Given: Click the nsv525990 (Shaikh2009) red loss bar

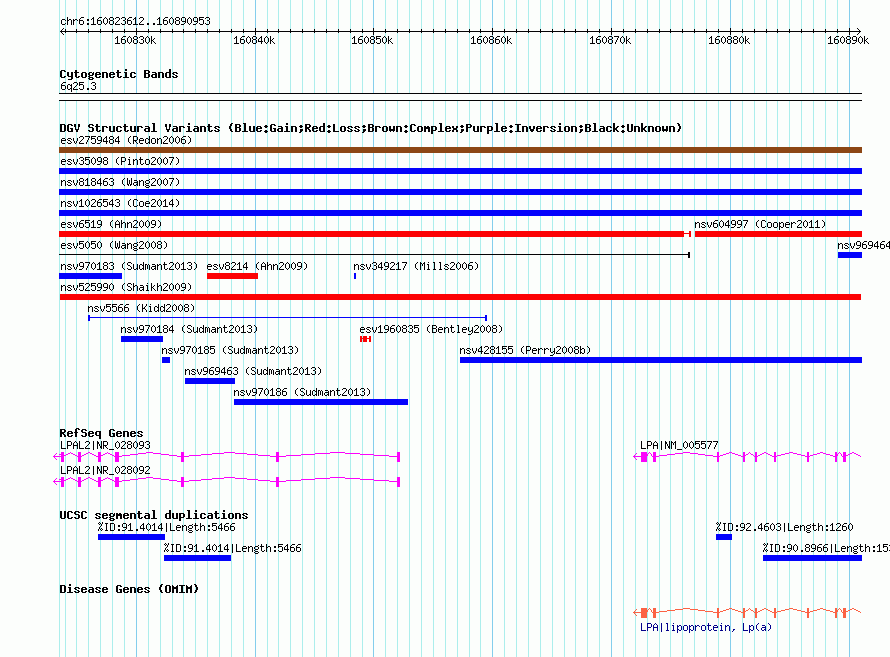Looking at the screenshot, I should (x=460, y=297).
